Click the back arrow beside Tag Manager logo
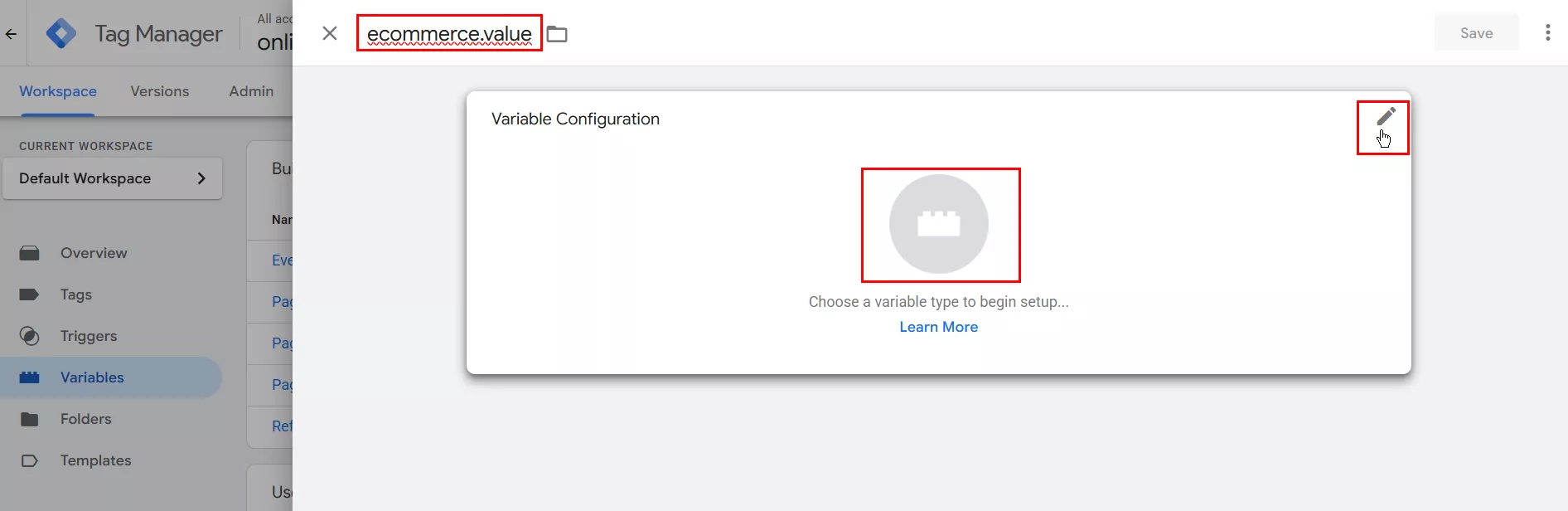Screen dimensions: 1568x511 11,34
